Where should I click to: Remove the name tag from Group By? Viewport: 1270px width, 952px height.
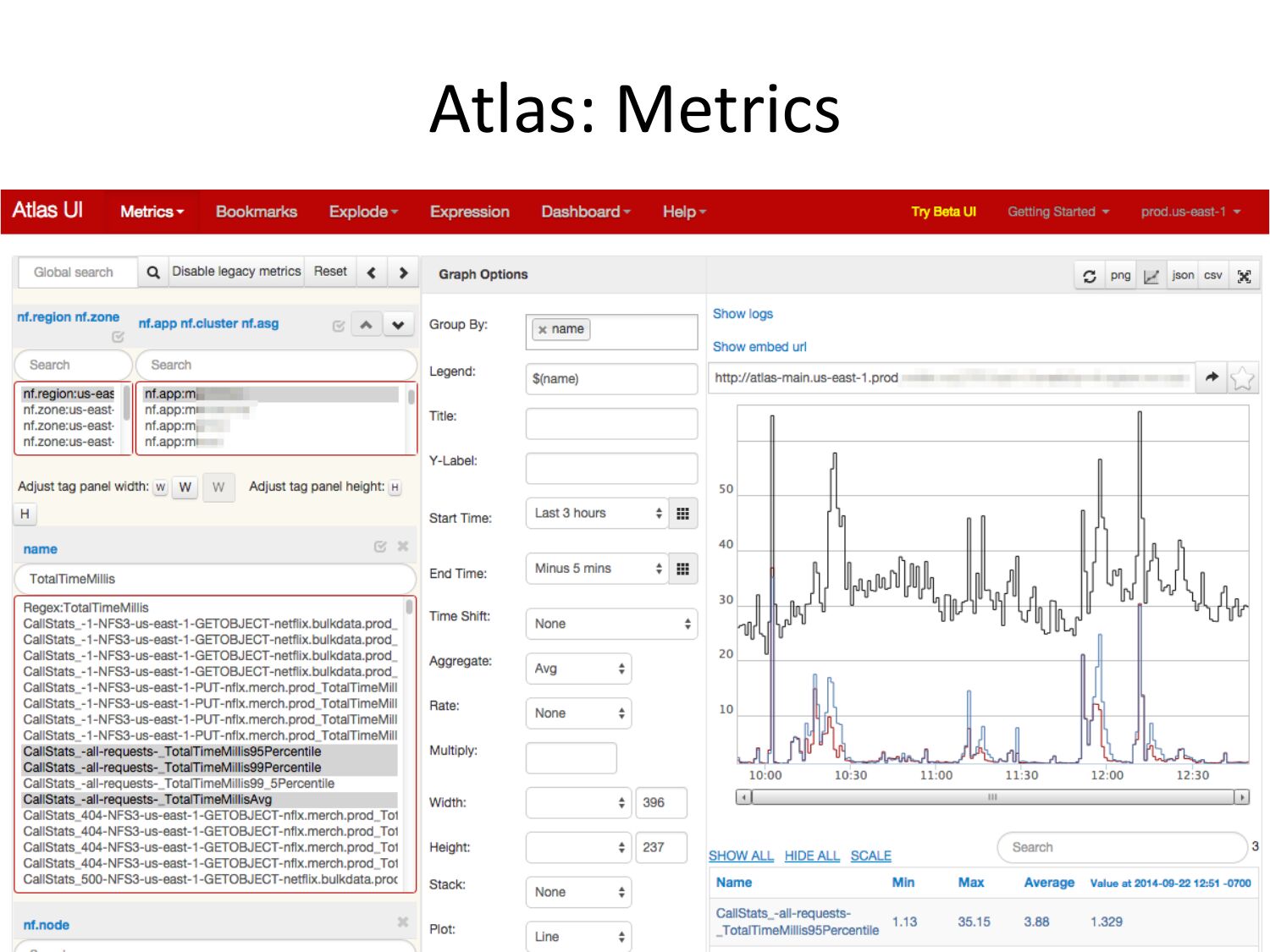click(x=543, y=329)
